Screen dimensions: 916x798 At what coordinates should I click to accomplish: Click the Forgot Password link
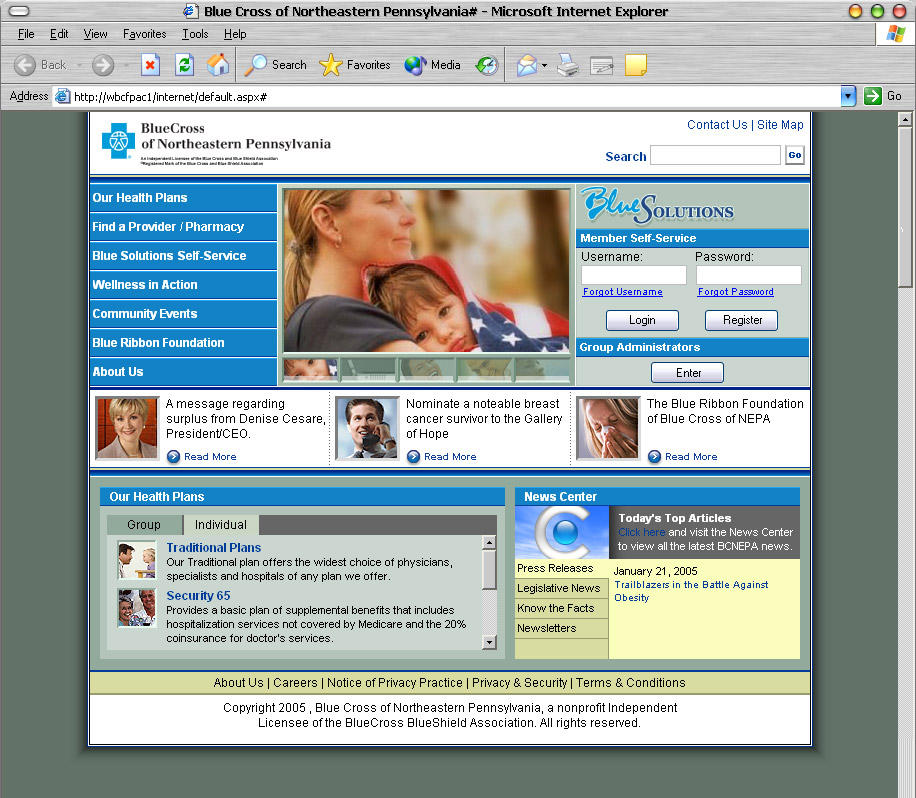[x=735, y=292]
